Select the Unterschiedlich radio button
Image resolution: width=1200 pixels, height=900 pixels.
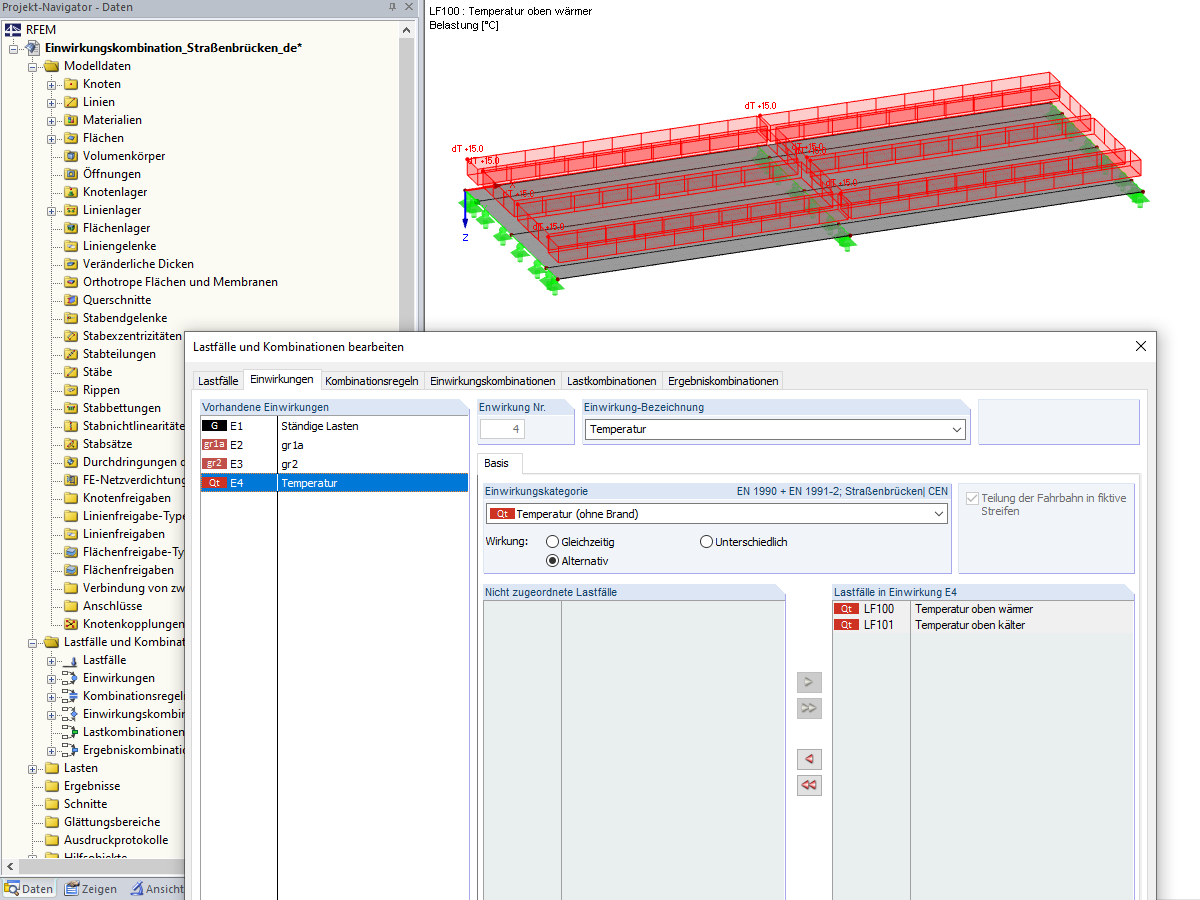tap(706, 542)
